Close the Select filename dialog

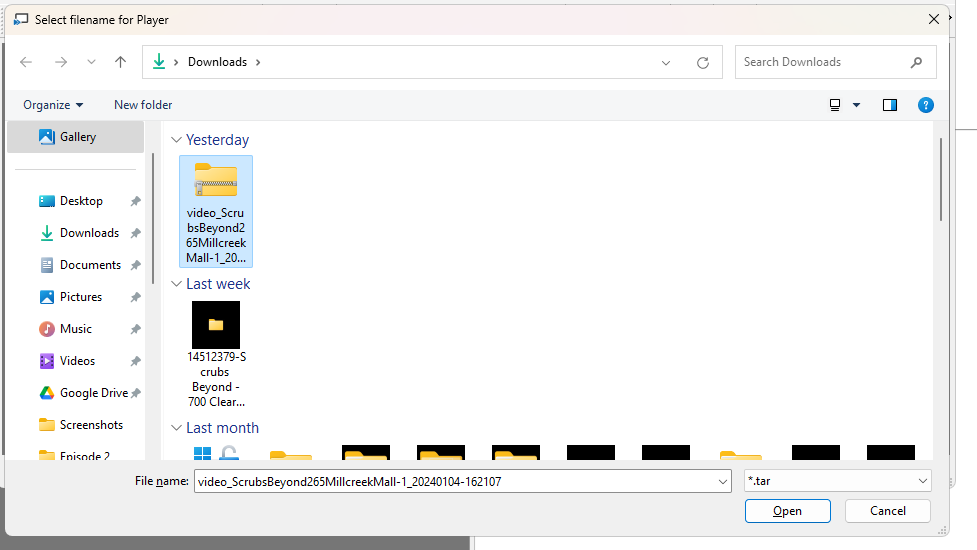(933, 19)
